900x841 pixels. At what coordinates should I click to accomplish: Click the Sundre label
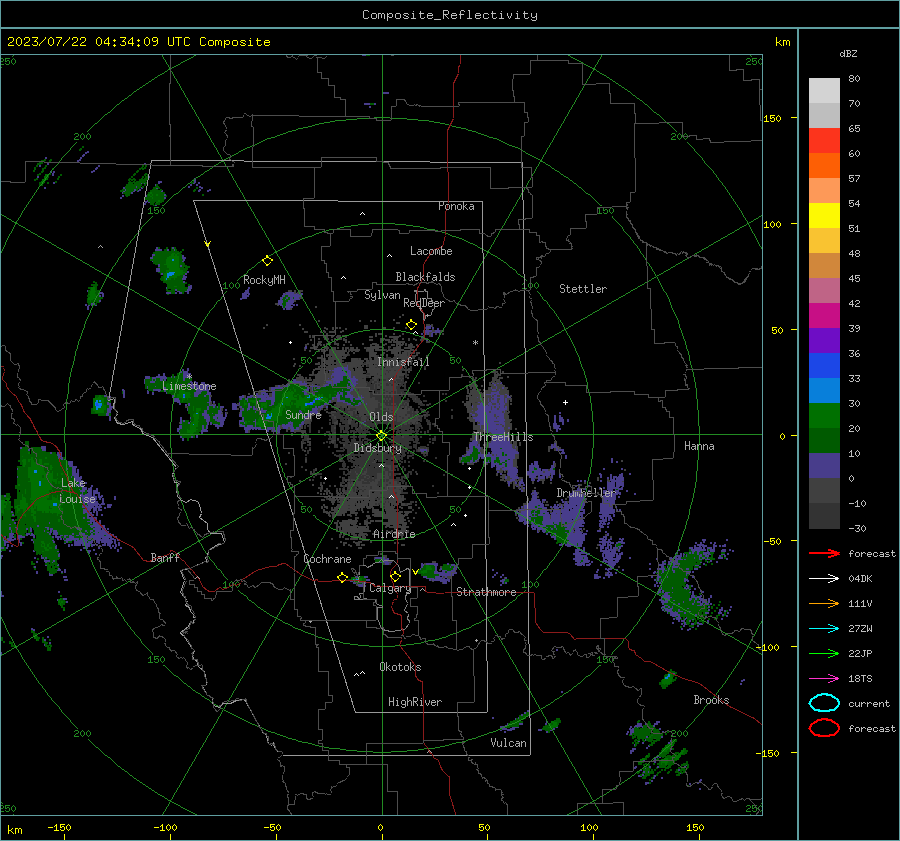click(x=303, y=414)
